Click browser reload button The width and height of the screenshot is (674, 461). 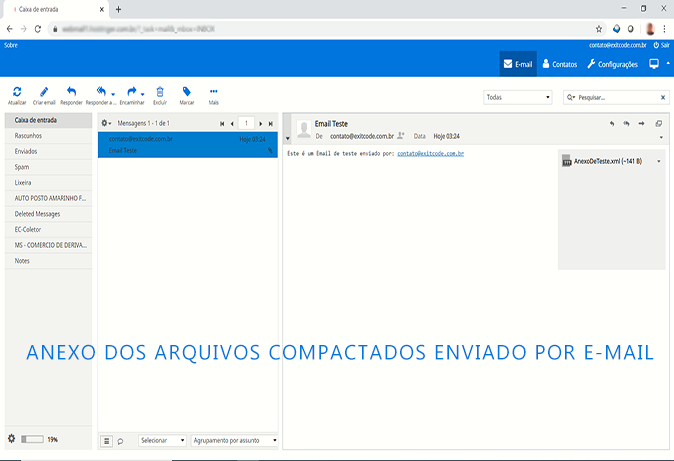38,29
